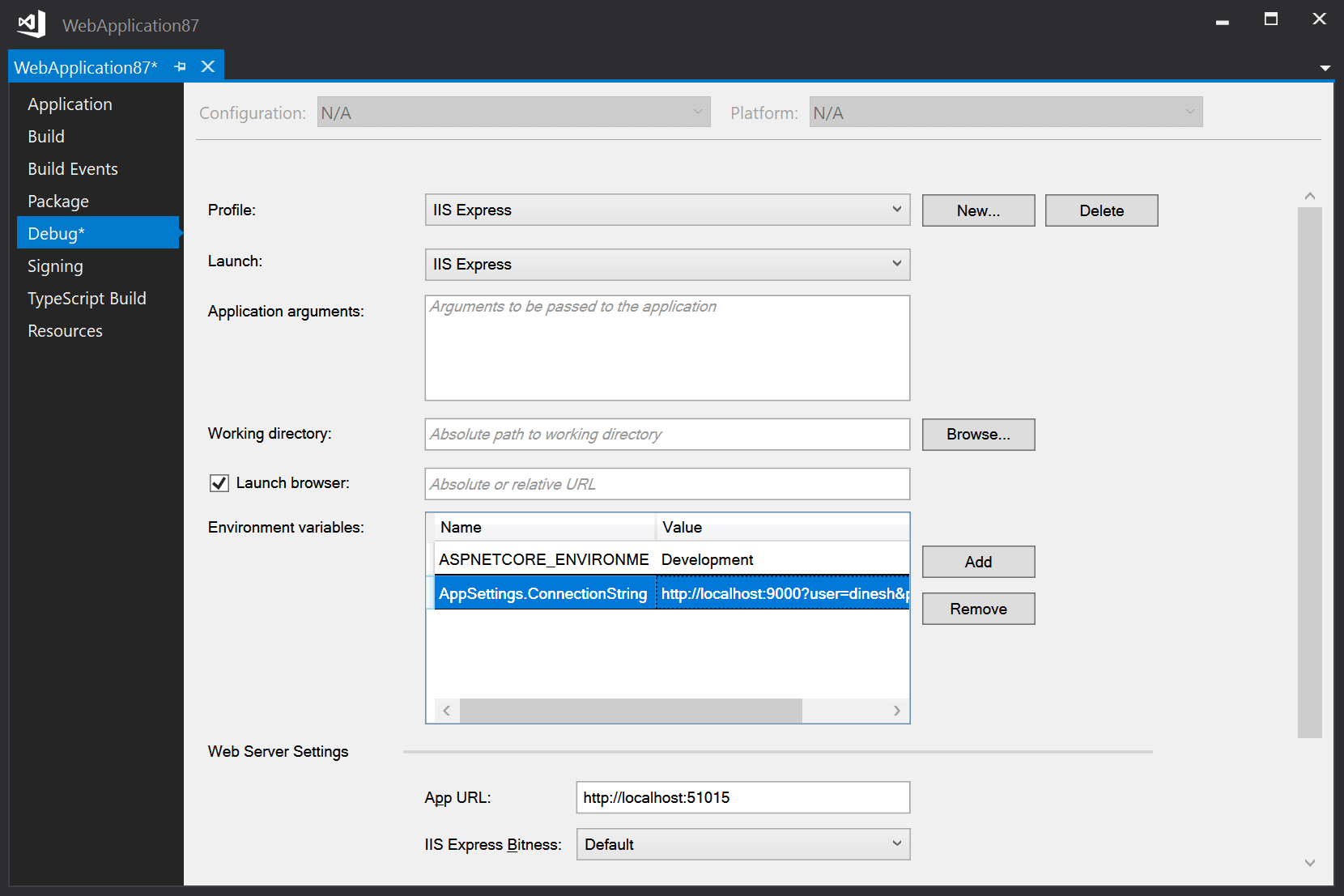
Task: Click the New... profile button
Action: [x=978, y=210]
